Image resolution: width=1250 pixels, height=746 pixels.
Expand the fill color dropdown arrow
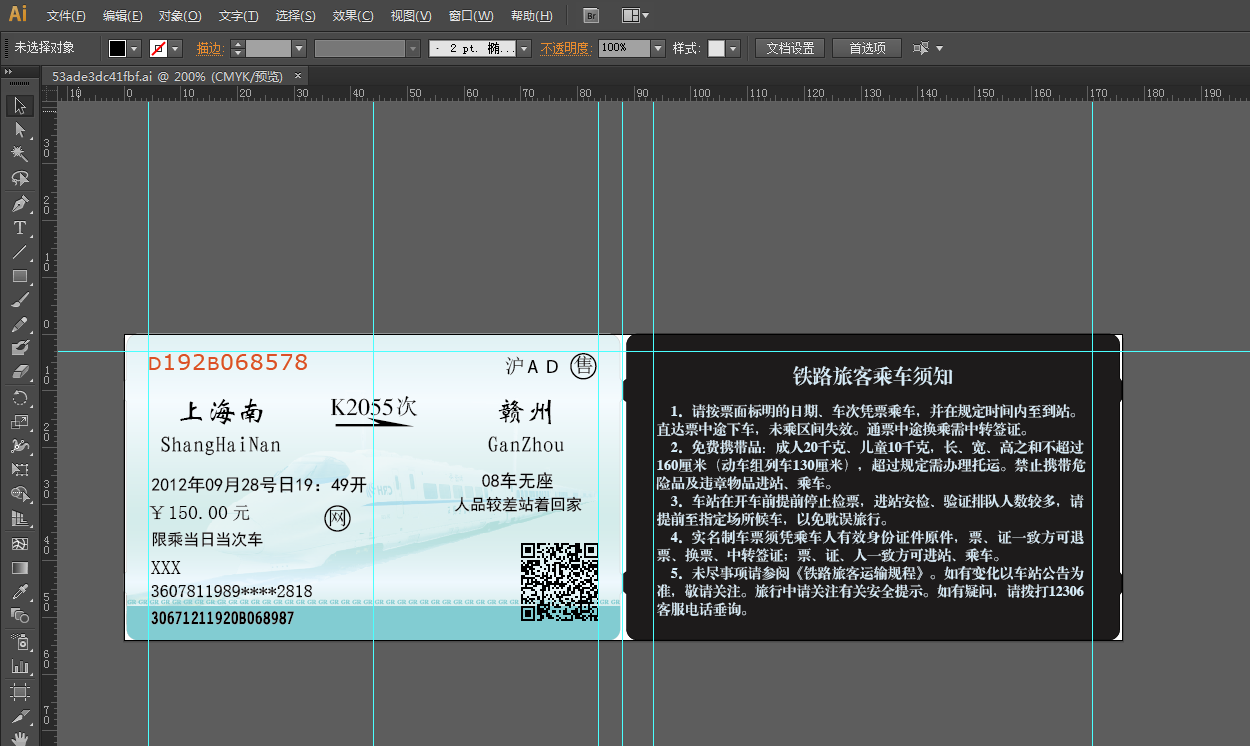134,48
